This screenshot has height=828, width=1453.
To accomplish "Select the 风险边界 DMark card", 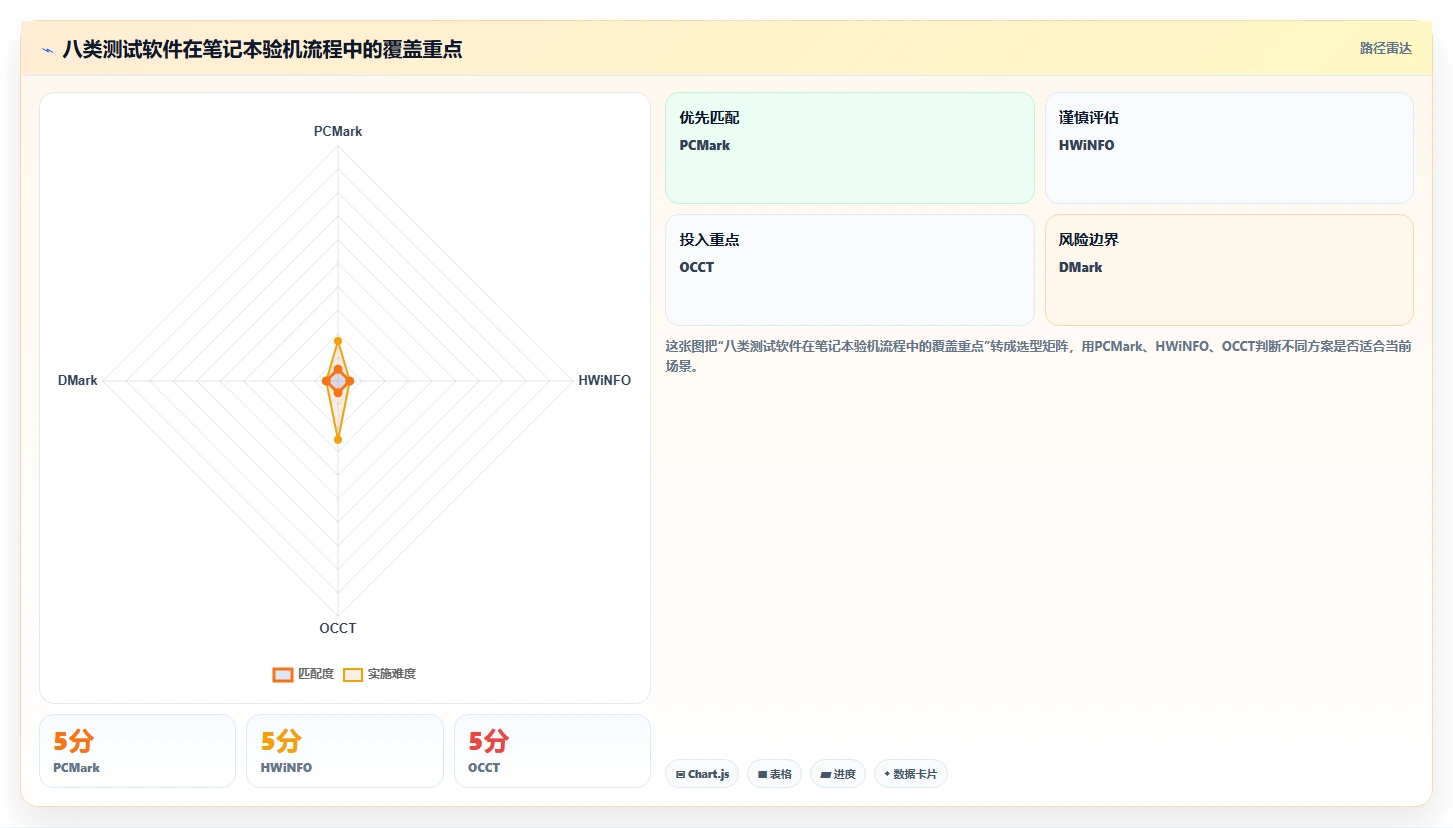I will click(x=1229, y=270).
